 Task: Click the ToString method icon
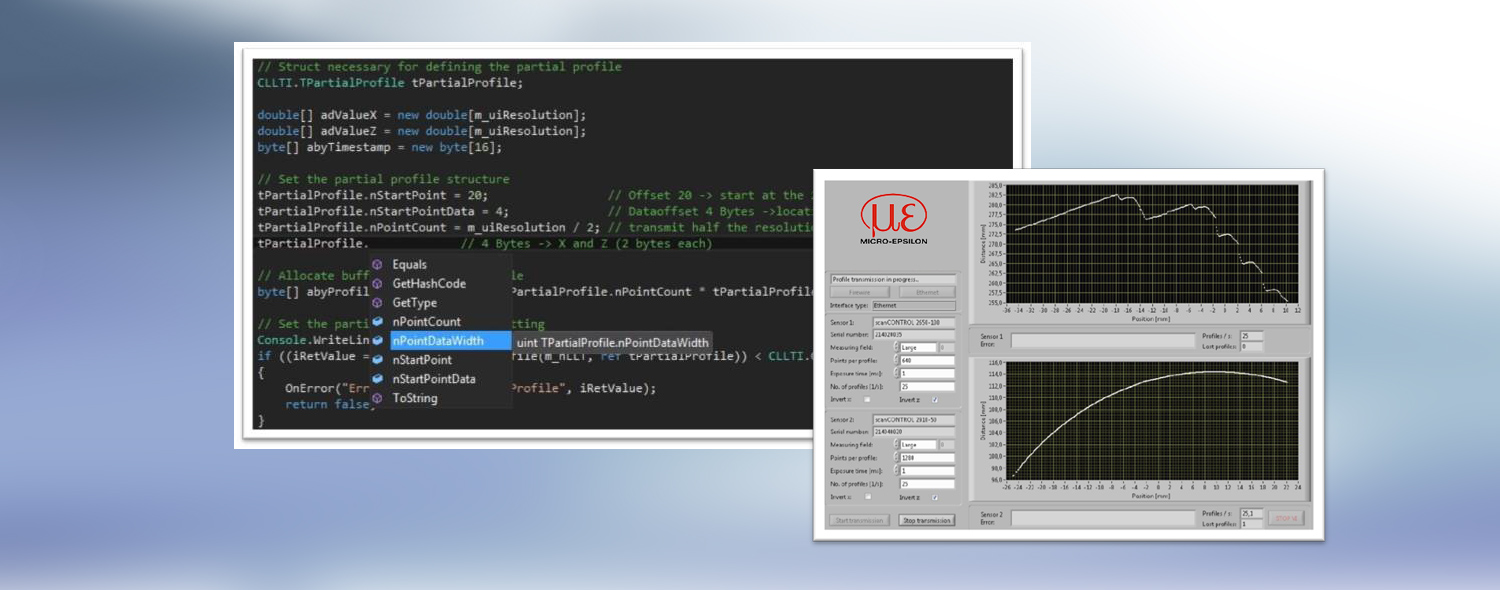[x=377, y=398]
